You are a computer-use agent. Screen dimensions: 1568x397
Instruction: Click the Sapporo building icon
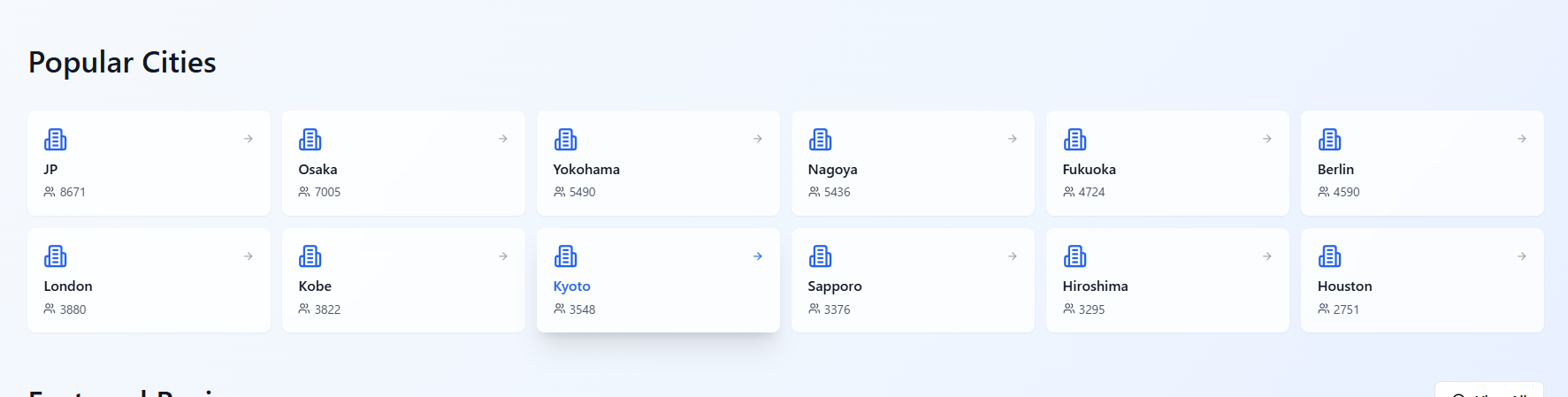pos(820,256)
